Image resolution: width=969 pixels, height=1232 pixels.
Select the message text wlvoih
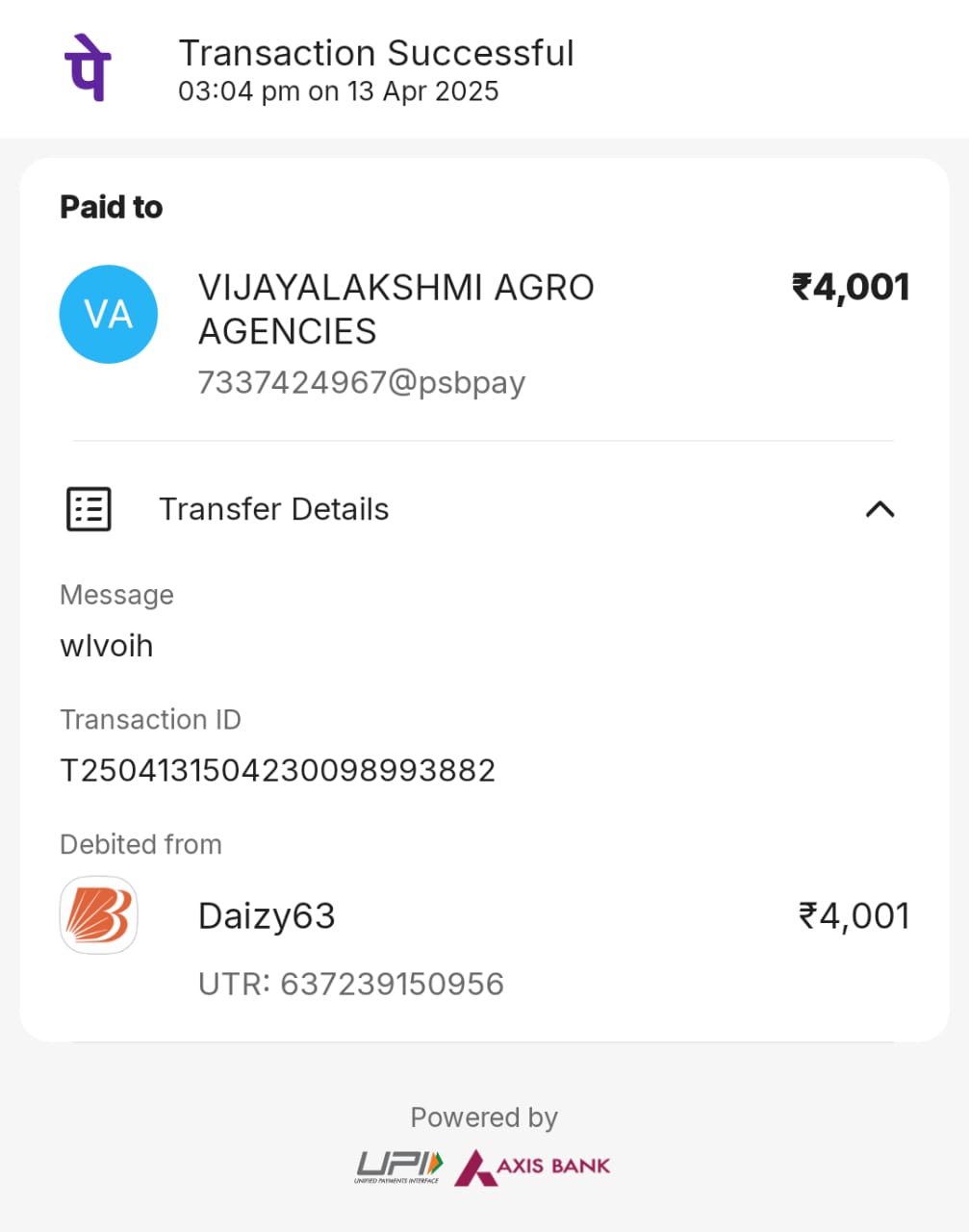coord(106,645)
